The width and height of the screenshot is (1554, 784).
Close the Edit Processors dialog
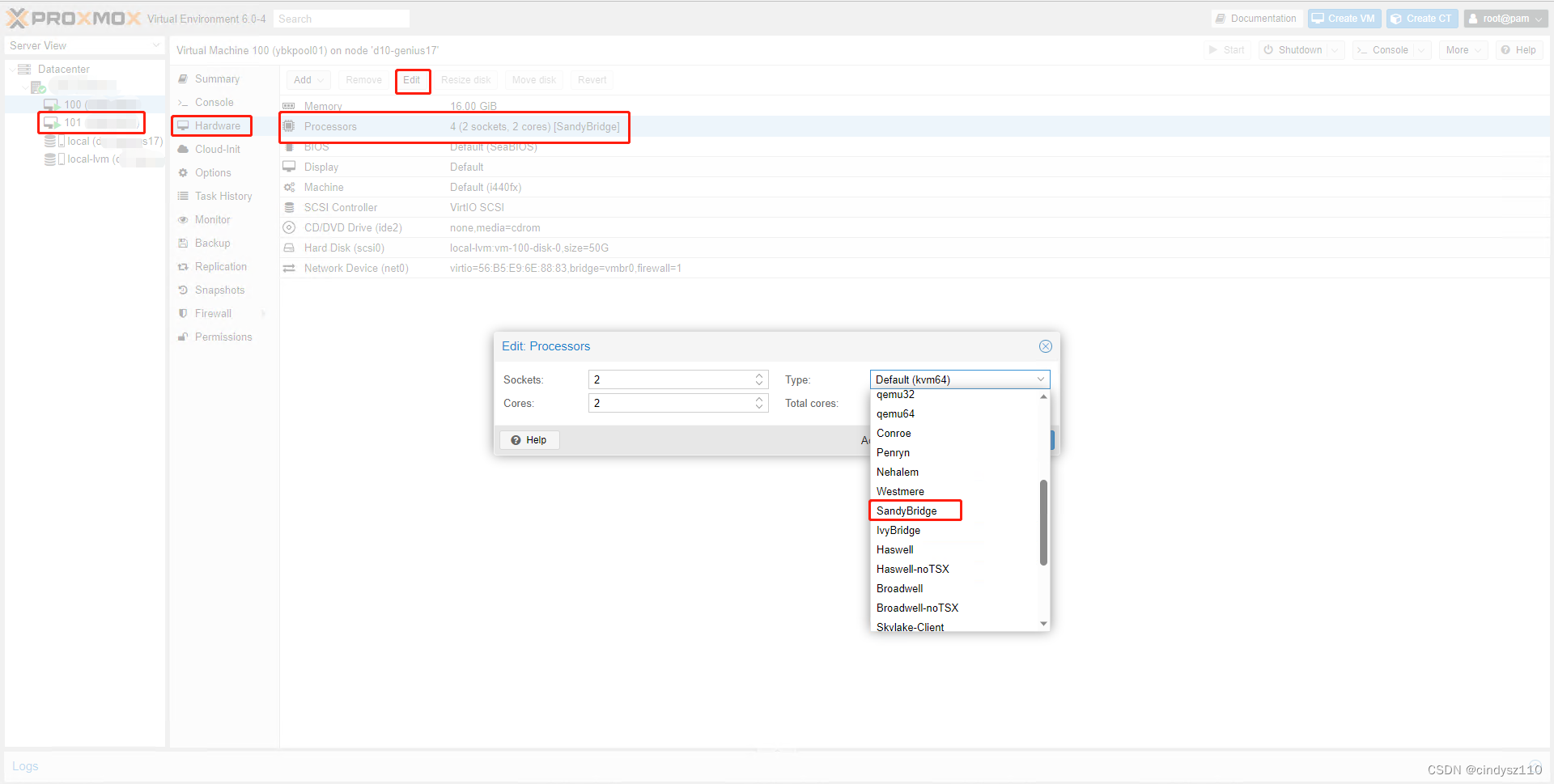[1046, 346]
